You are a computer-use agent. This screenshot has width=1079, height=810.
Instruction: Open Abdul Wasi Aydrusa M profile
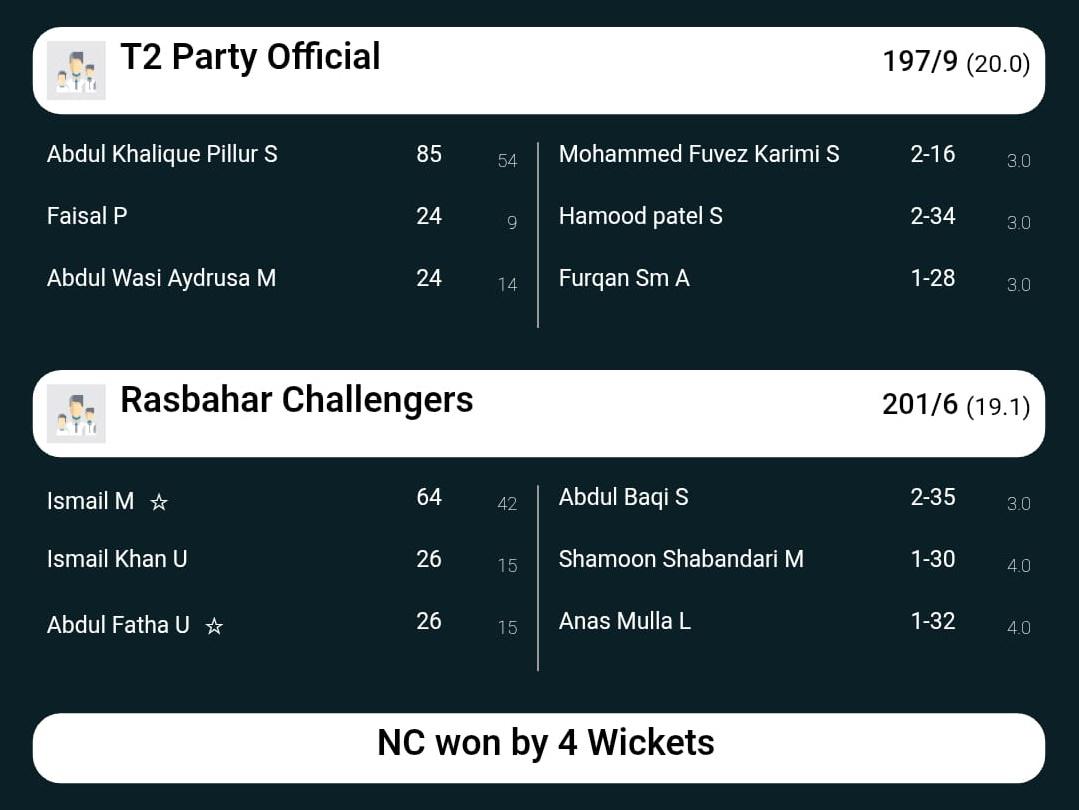(161, 278)
